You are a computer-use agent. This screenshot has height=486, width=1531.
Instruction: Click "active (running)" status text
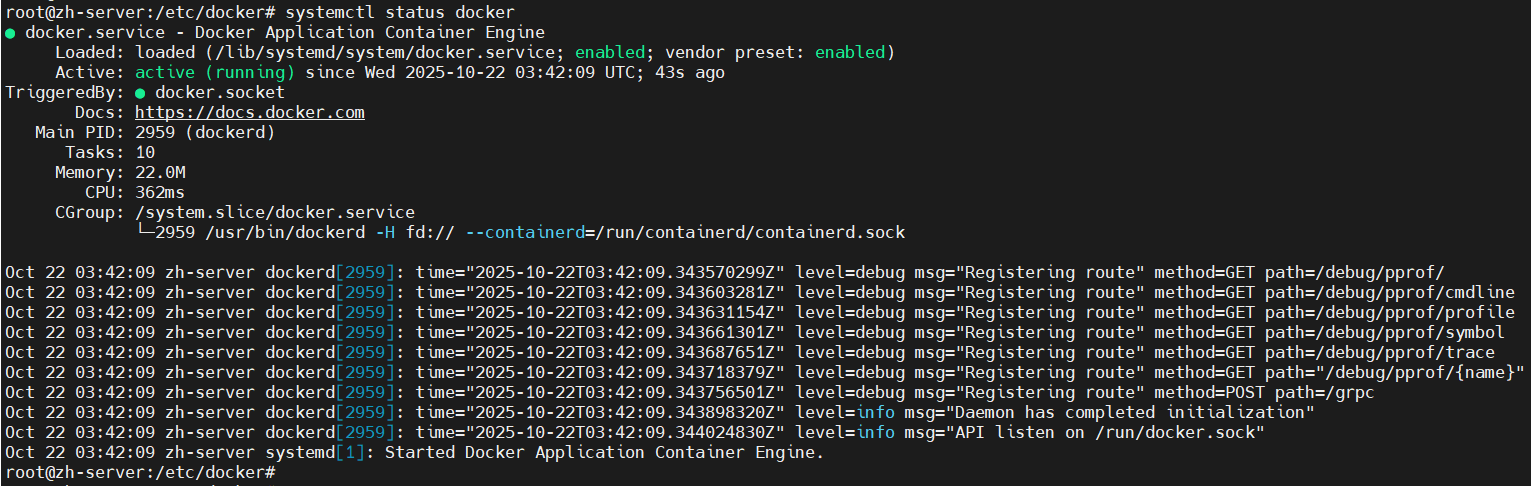[215, 72]
